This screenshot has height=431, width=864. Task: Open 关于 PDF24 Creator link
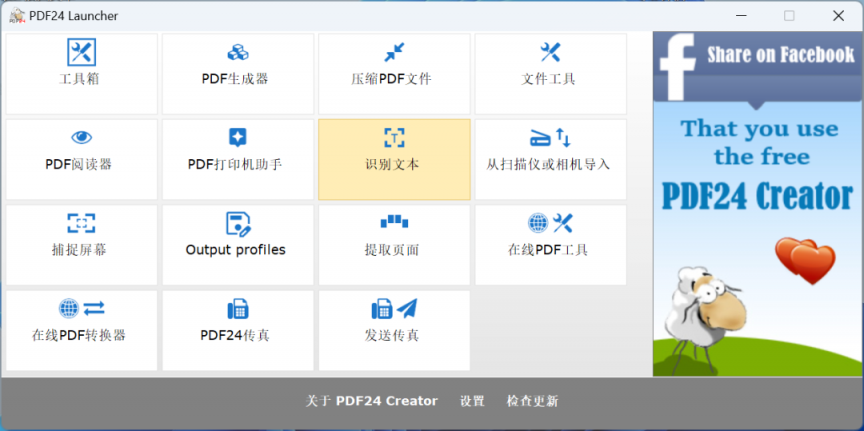(x=371, y=401)
